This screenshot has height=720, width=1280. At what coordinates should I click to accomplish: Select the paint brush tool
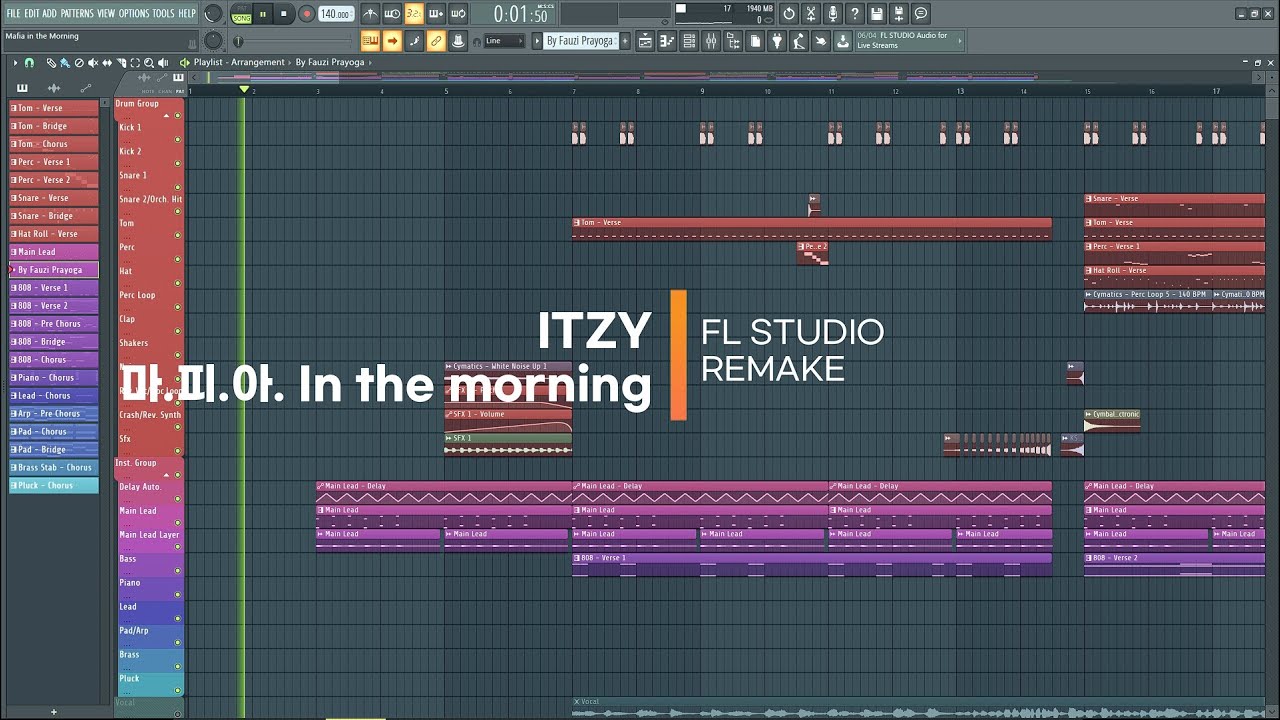coord(65,62)
